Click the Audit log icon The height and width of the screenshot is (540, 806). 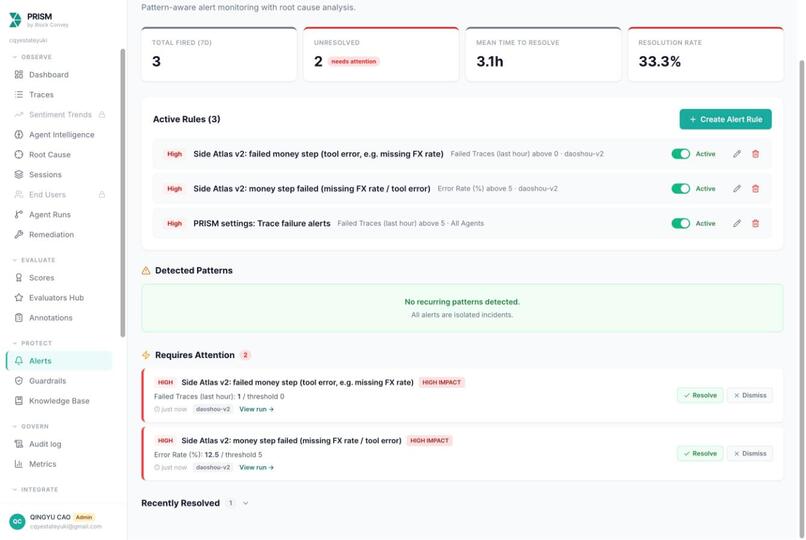pyautogui.click(x=19, y=444)
